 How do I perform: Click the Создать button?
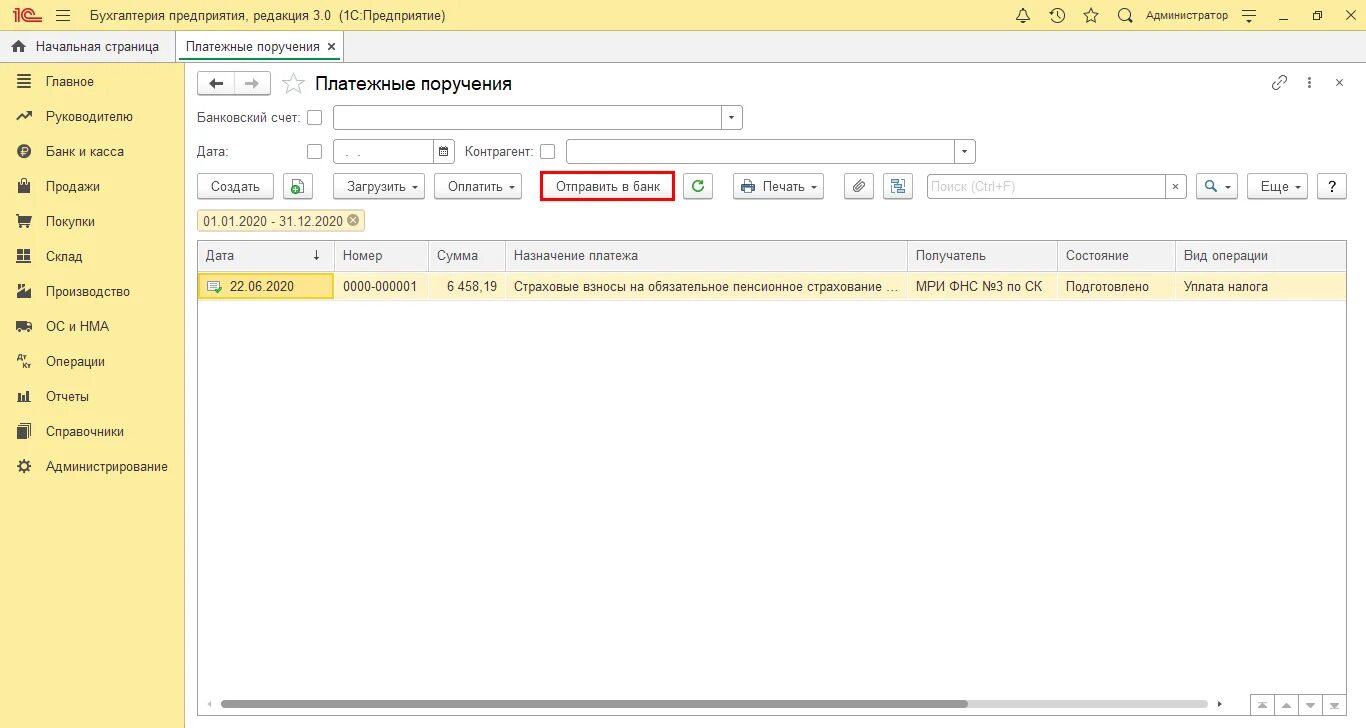coord(235,186)
